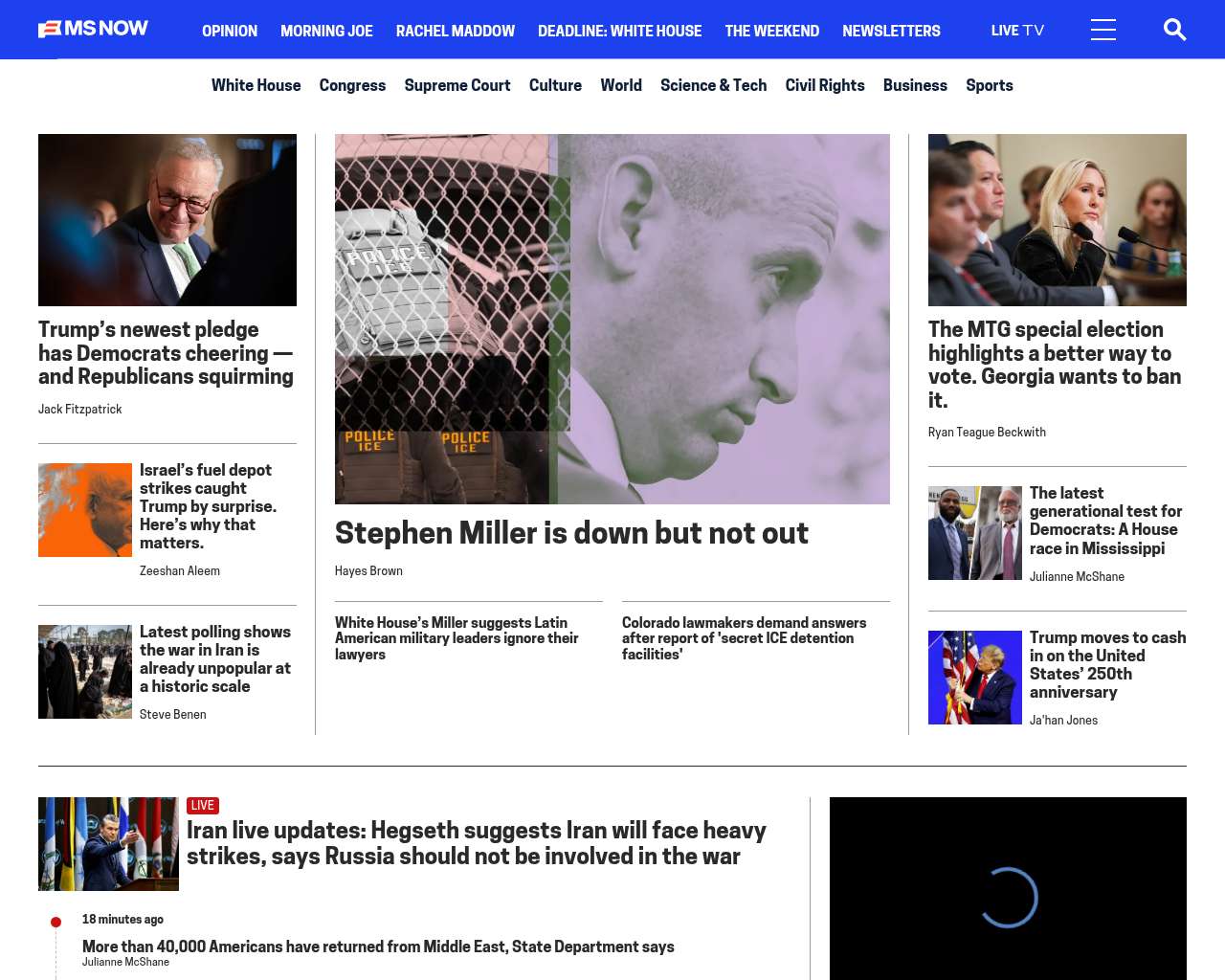Open the Opinion section
The height and width of the screenshot is (980, 1225).
point(230,31)
